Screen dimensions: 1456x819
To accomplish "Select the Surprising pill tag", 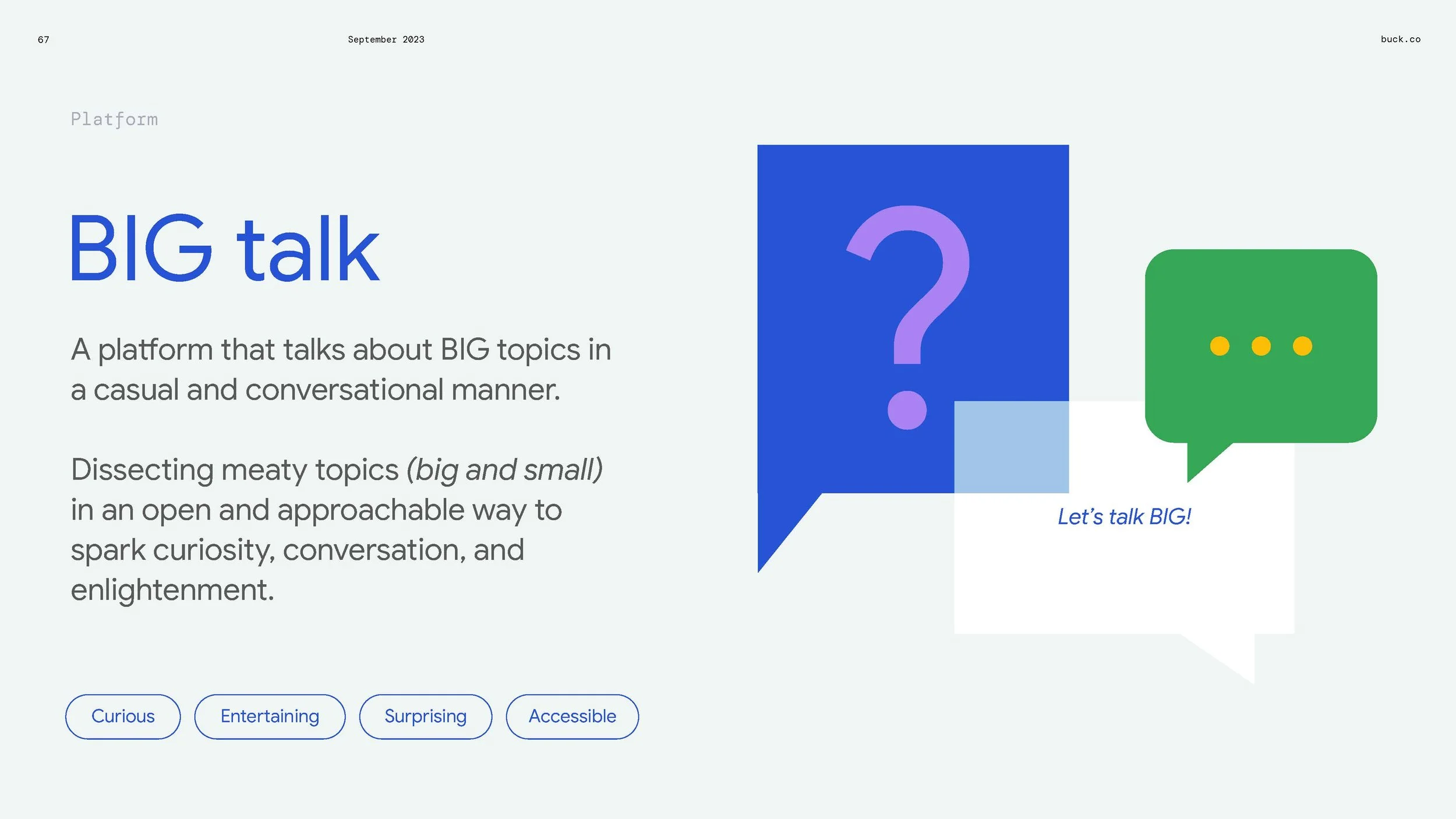I will pyautogui.click(x=426, y=716).
